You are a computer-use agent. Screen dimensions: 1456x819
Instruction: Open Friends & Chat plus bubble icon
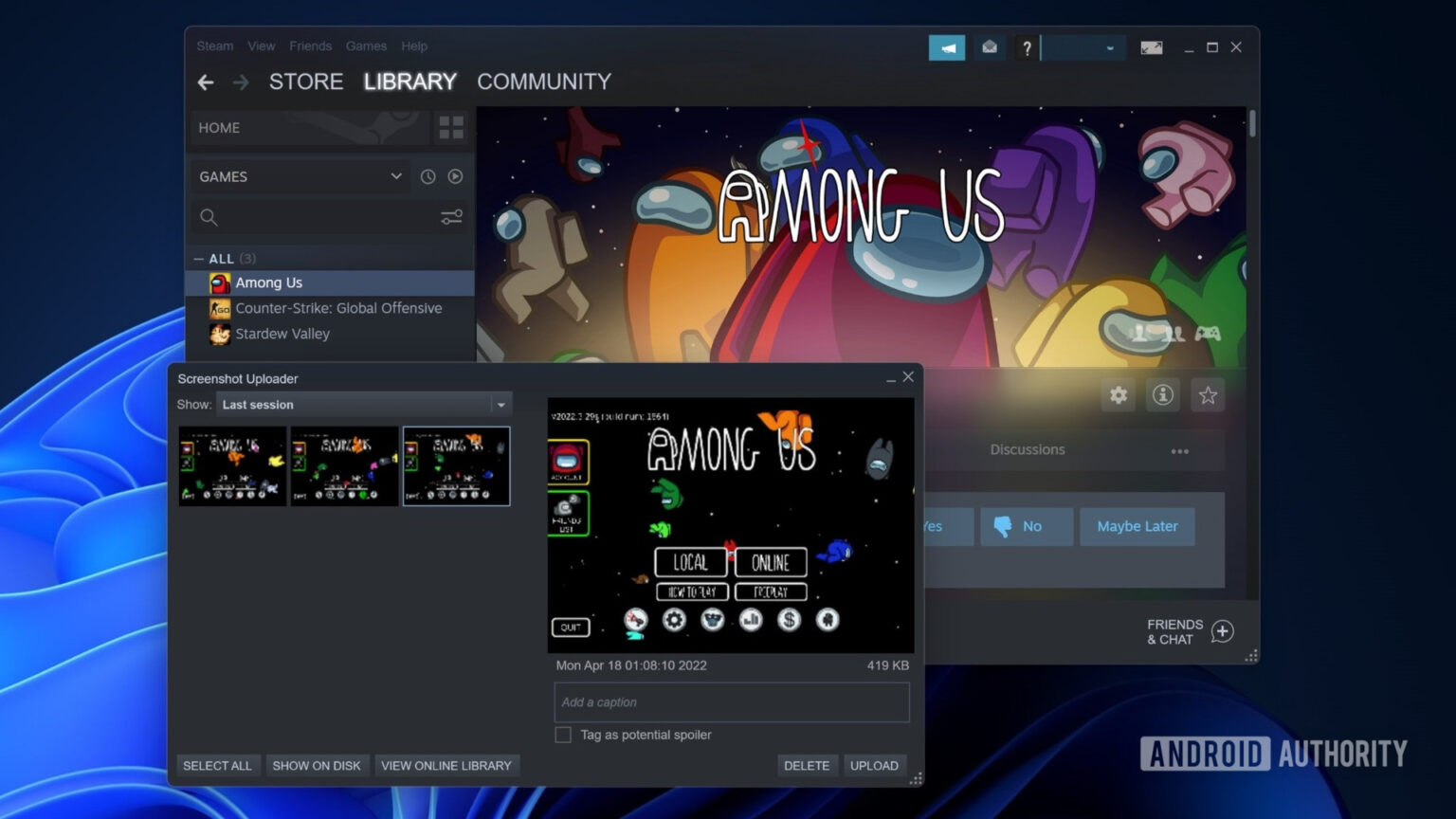click(1223, 631)
